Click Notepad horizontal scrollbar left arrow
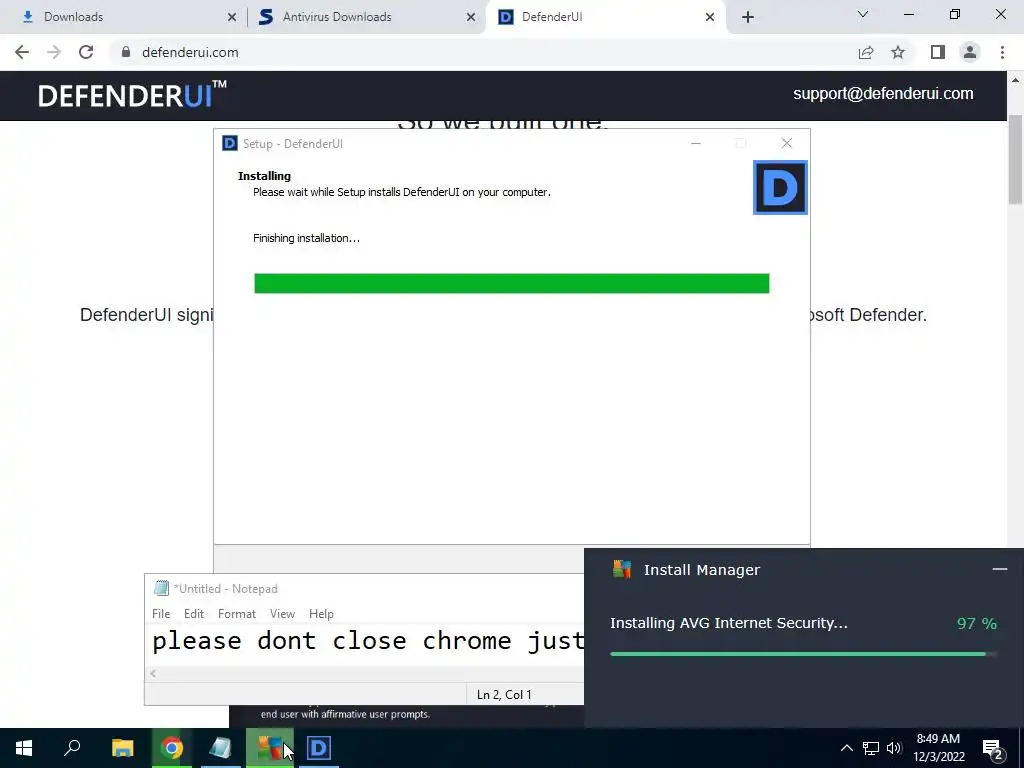The image size is (1024, 768). click(x=153, y=673)
